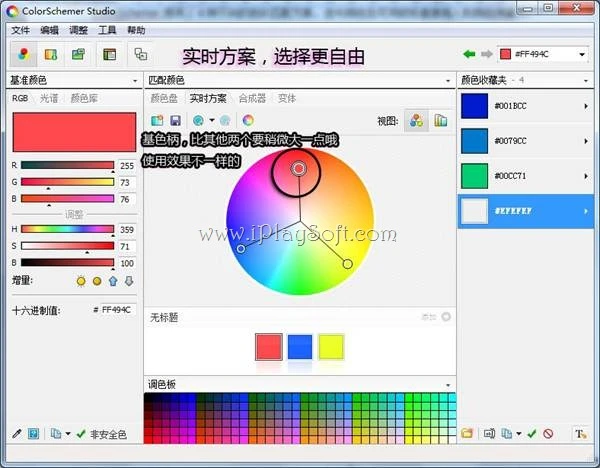Click the round color wheel mode icon

click(x=248, y=121)
